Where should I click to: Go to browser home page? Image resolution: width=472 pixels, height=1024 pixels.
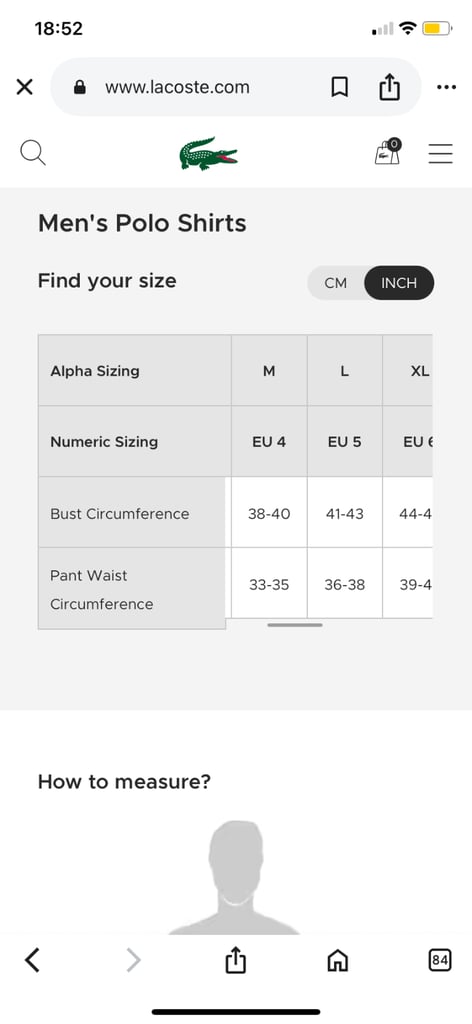(338, 960)
